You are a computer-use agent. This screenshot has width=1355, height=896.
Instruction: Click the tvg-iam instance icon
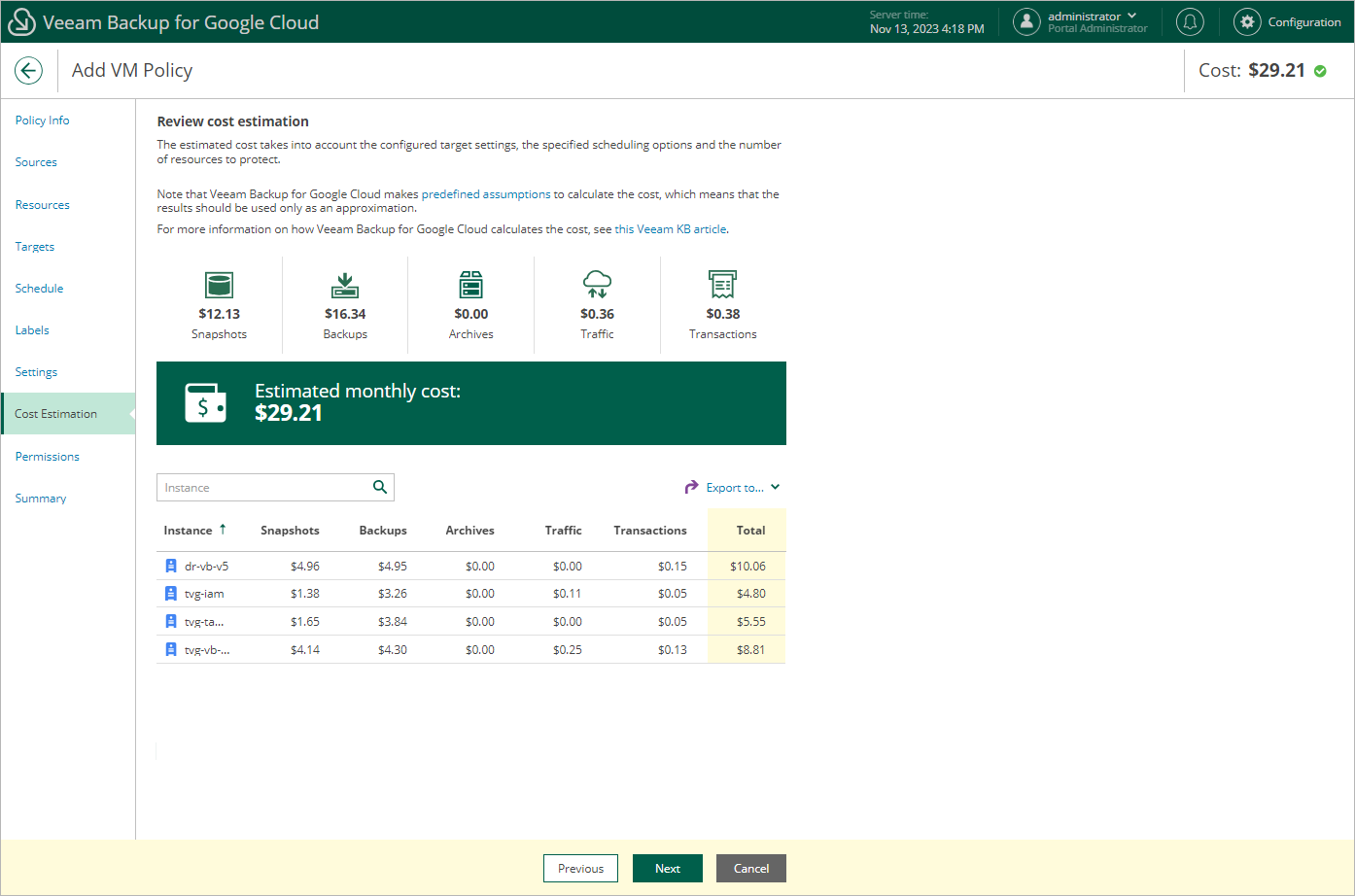point(171,594)
